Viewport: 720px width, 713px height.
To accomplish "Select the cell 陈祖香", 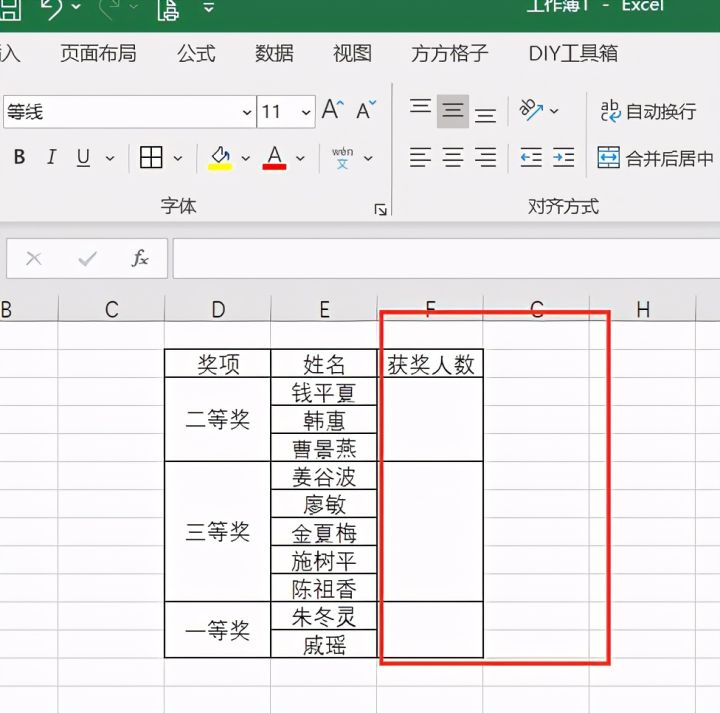I will (324, 588).
